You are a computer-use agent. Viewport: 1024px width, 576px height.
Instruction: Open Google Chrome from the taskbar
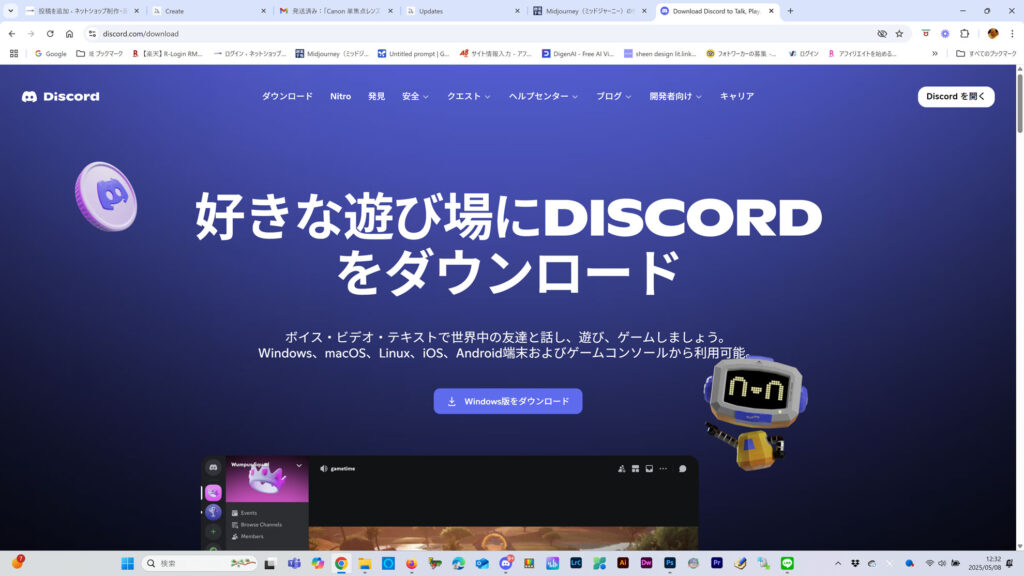341,563
